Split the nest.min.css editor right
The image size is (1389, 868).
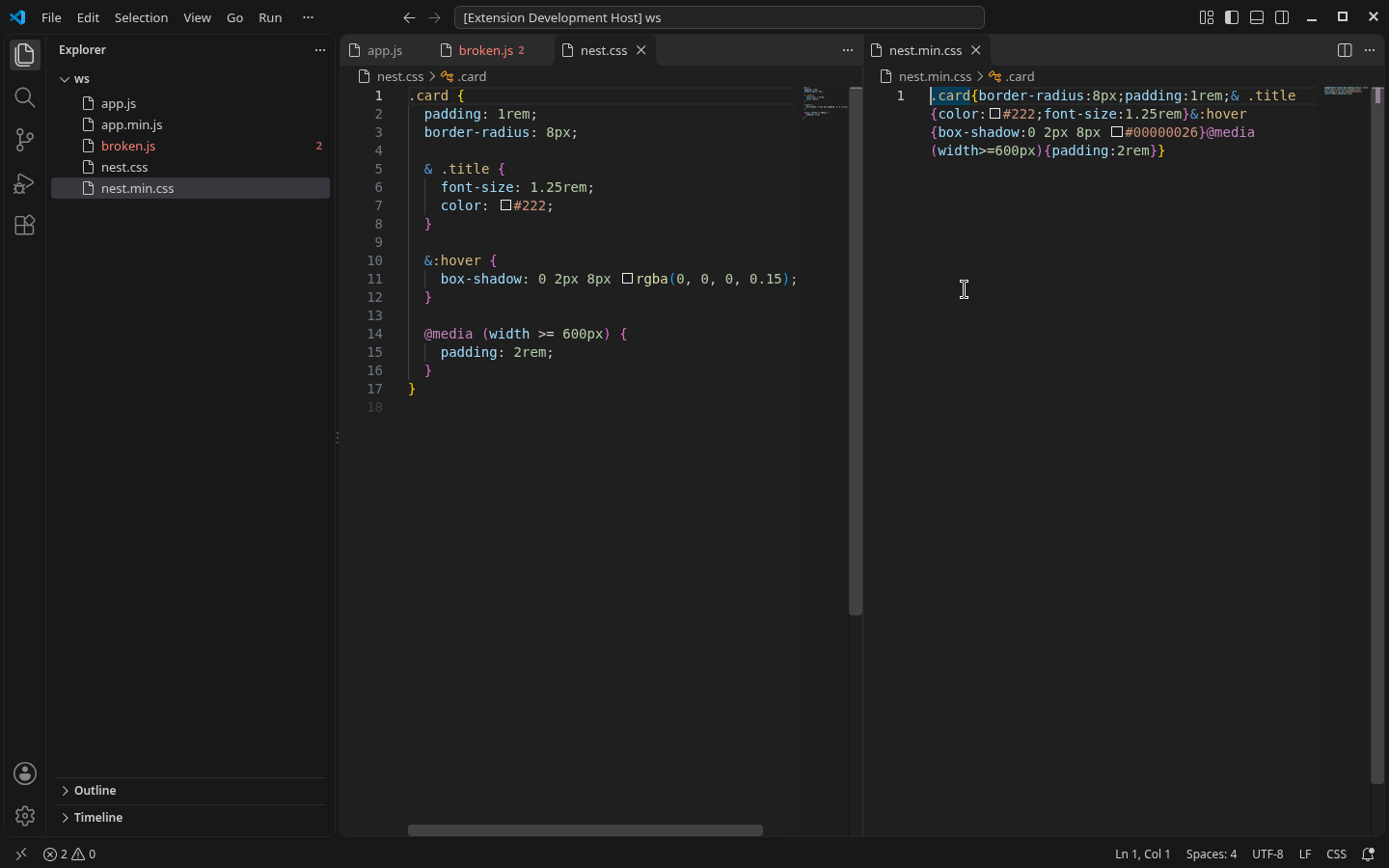click(1345, 50)
